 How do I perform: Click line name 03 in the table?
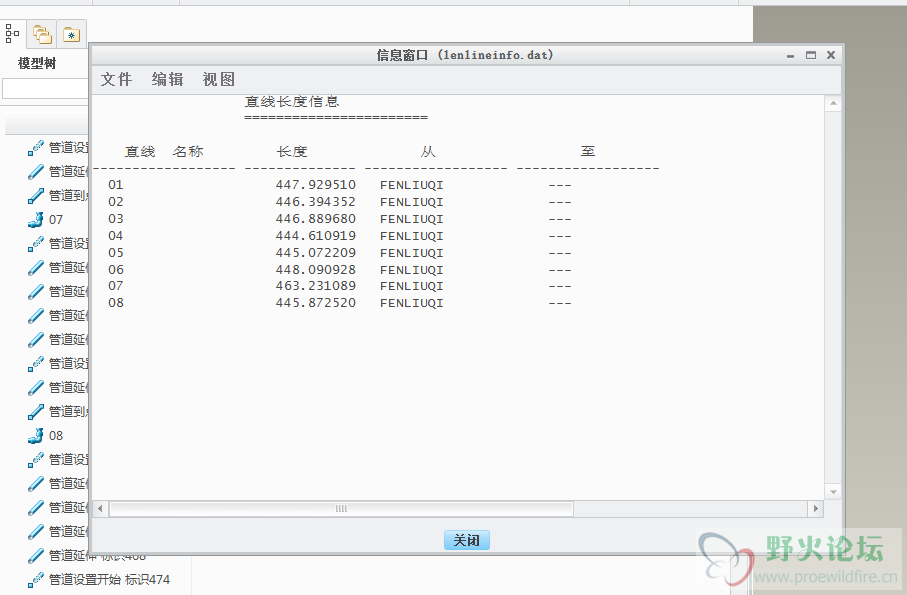point(116,219)
